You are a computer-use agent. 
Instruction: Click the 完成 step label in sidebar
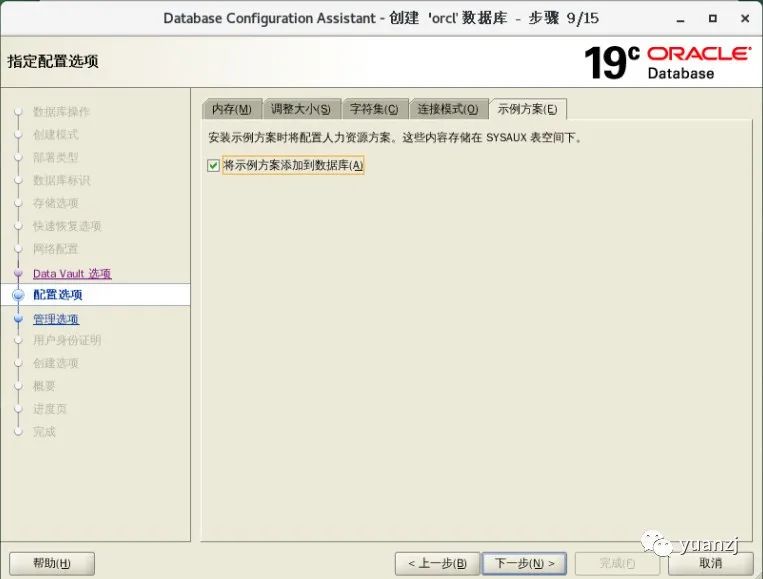[44, 432]
